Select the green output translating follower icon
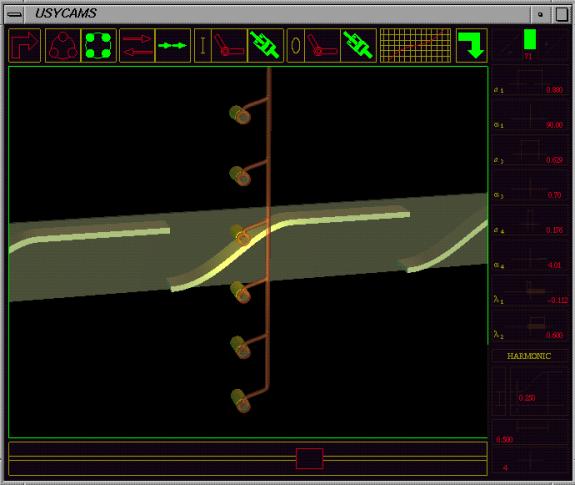The image size is (575, 485). 358,45
